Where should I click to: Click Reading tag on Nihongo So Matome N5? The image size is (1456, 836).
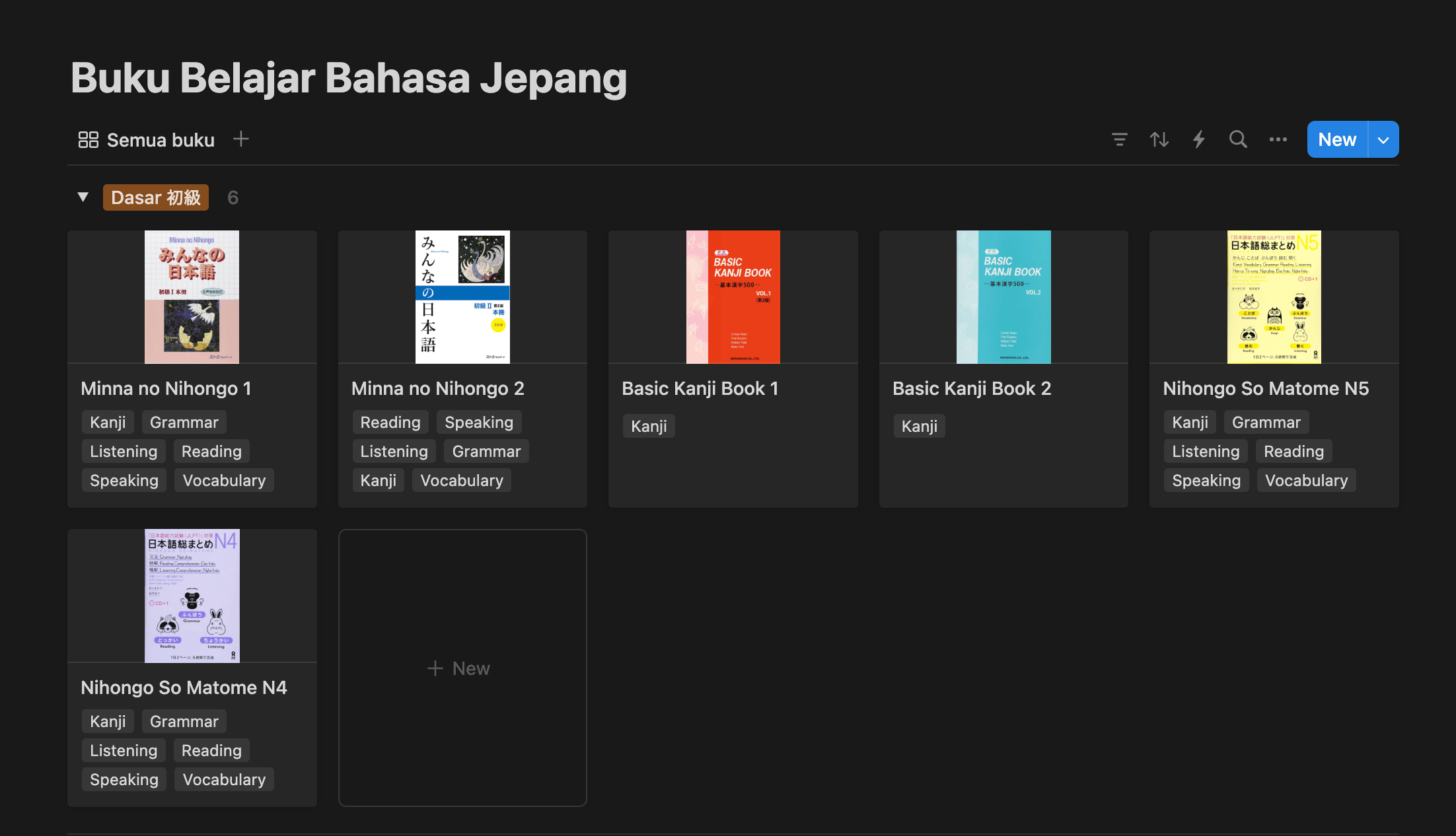[1293, 451]
